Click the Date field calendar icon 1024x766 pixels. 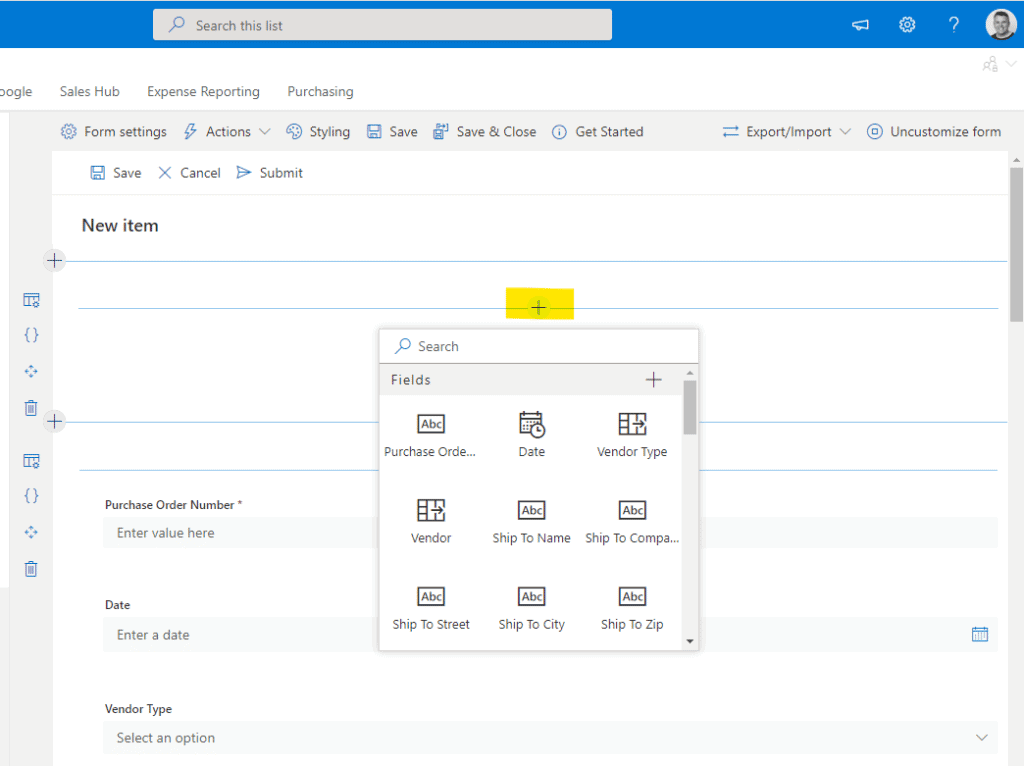point(980,634)
